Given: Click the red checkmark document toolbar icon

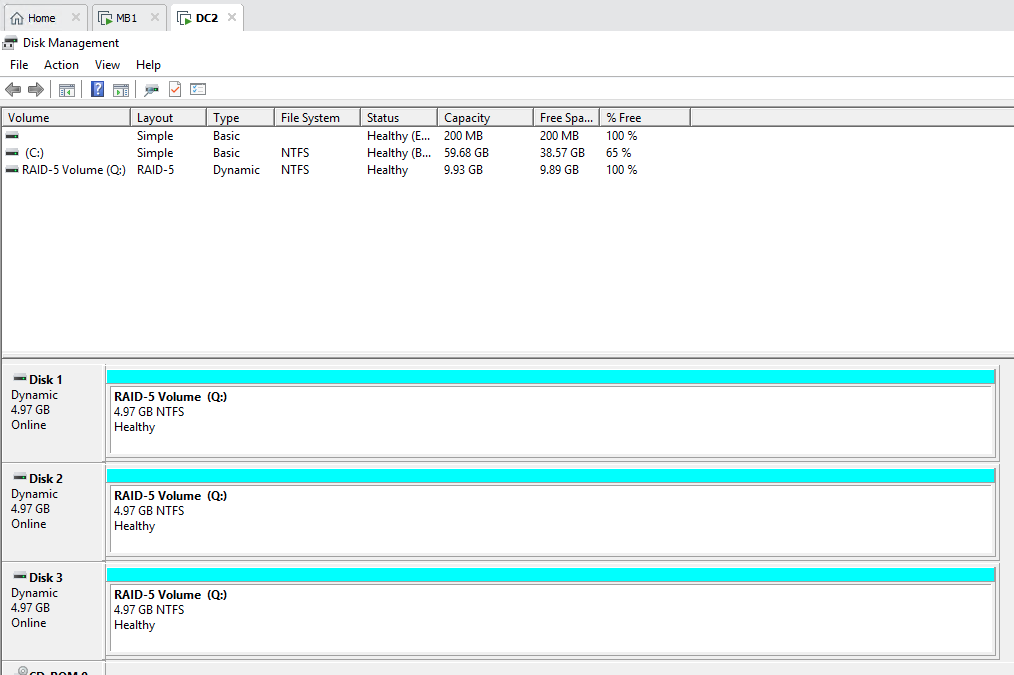Looking at the screenshot, I should [x=175, y=89].
